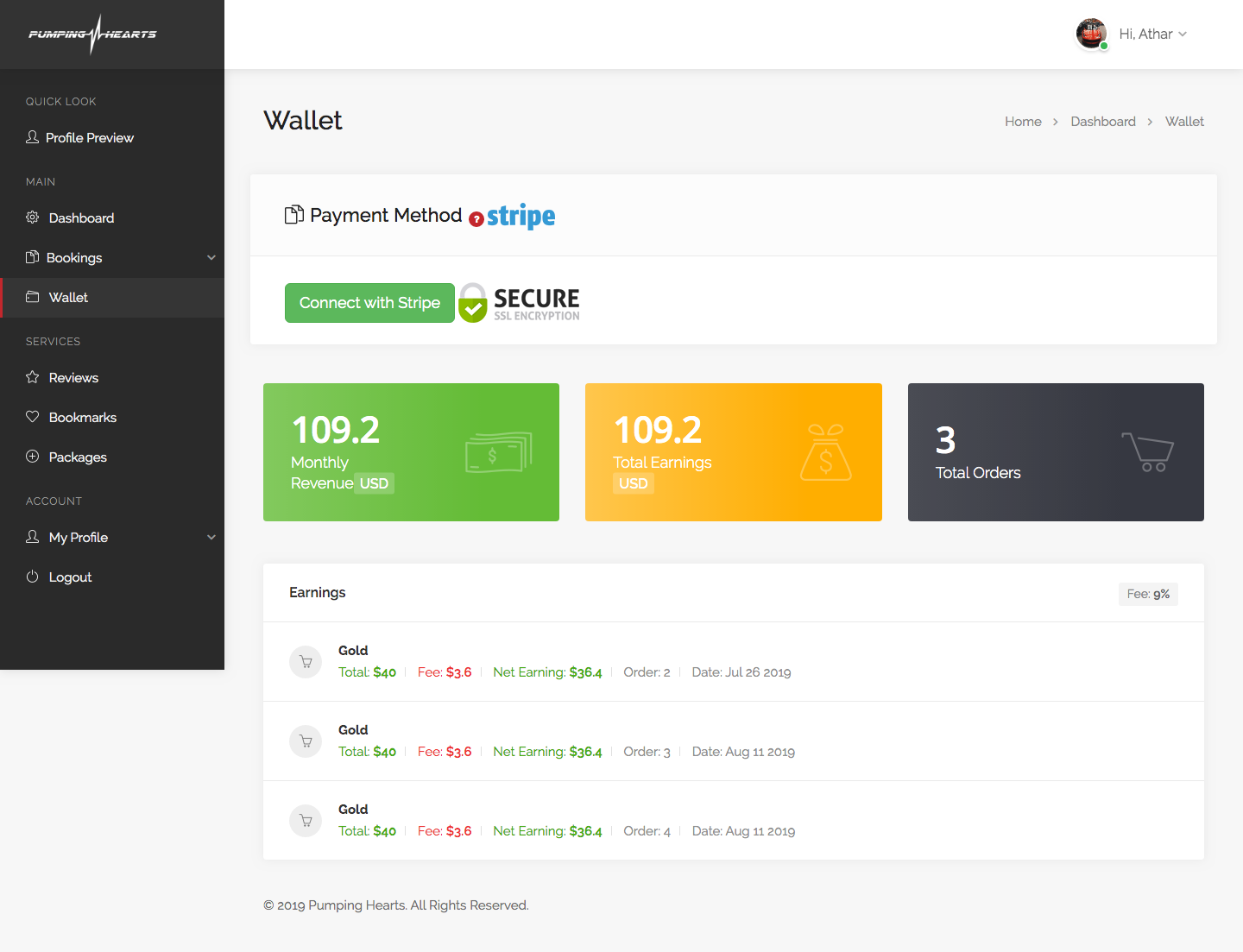Click the Monthly Revenue 109.2 value
The image size is (1243, 952).
click(336, 430)
